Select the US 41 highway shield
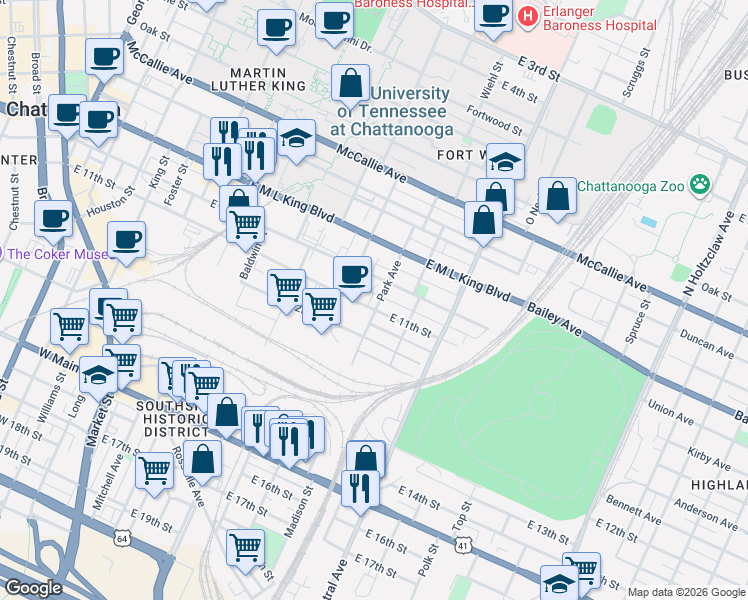This screenshot has height=600, width=748. (x=463, y=546)
